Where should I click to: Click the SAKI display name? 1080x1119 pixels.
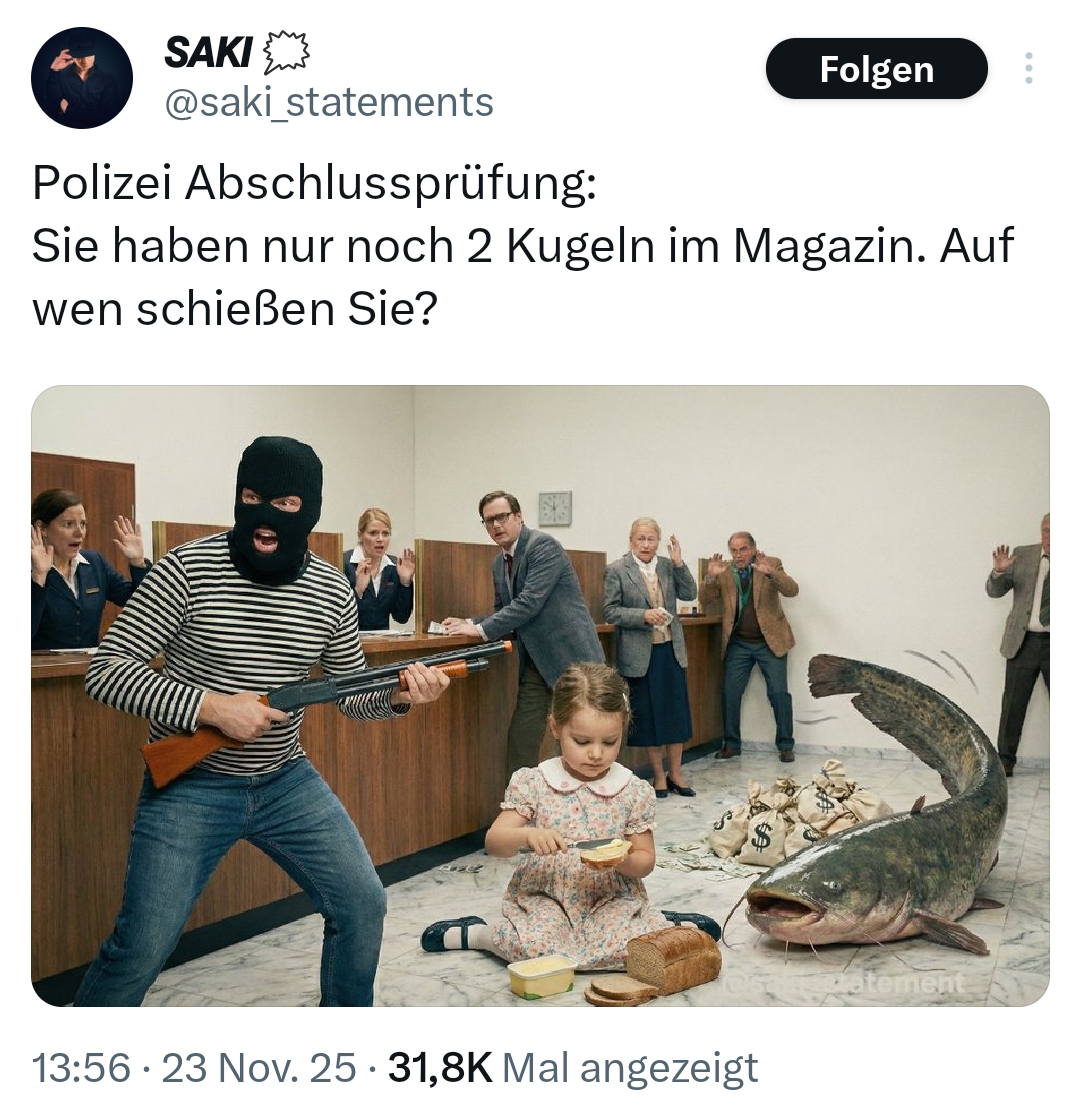[208, 53]
